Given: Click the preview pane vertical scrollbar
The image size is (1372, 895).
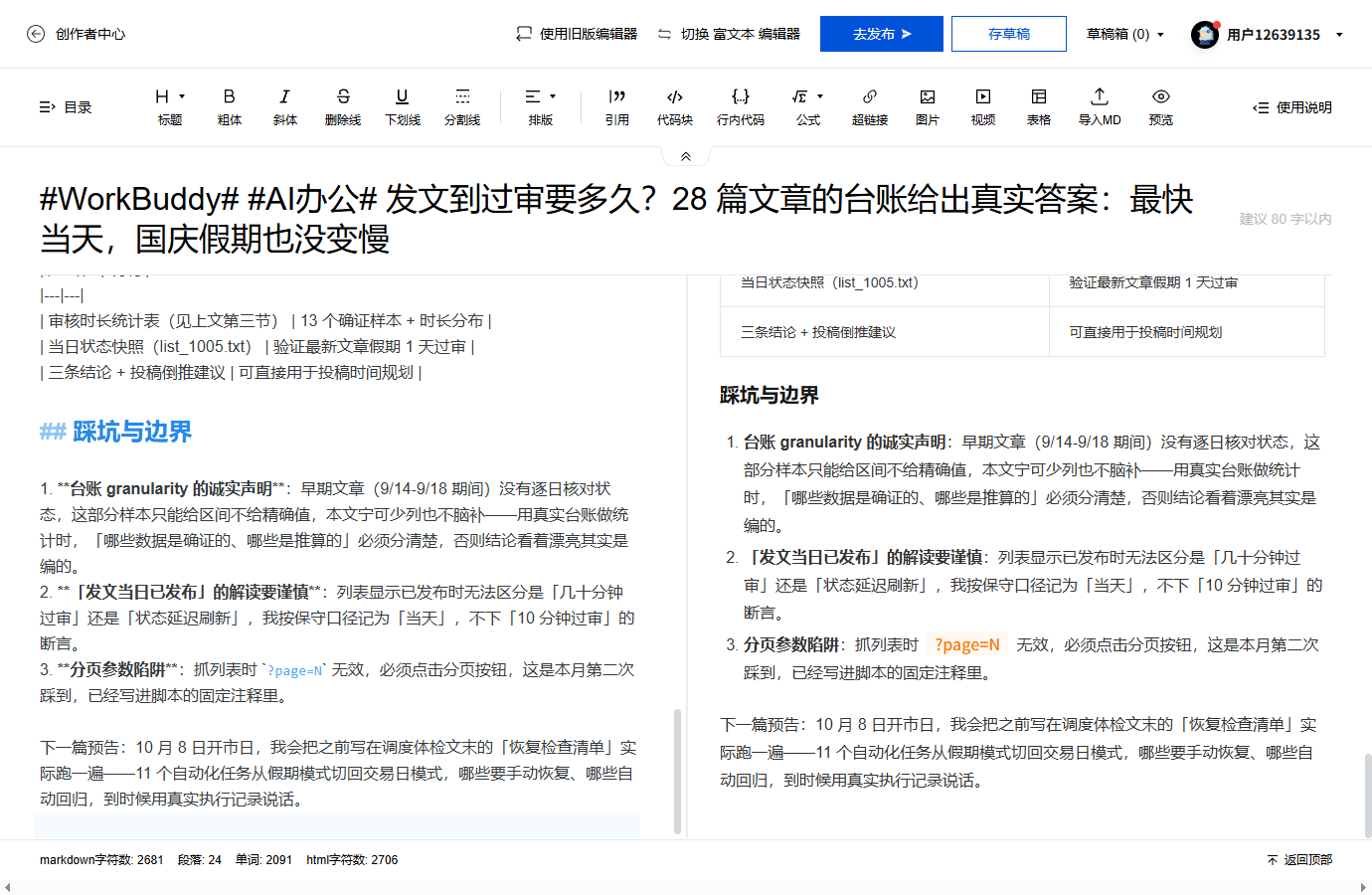Looking at the screenshot, I should [x=1367, y=796].
